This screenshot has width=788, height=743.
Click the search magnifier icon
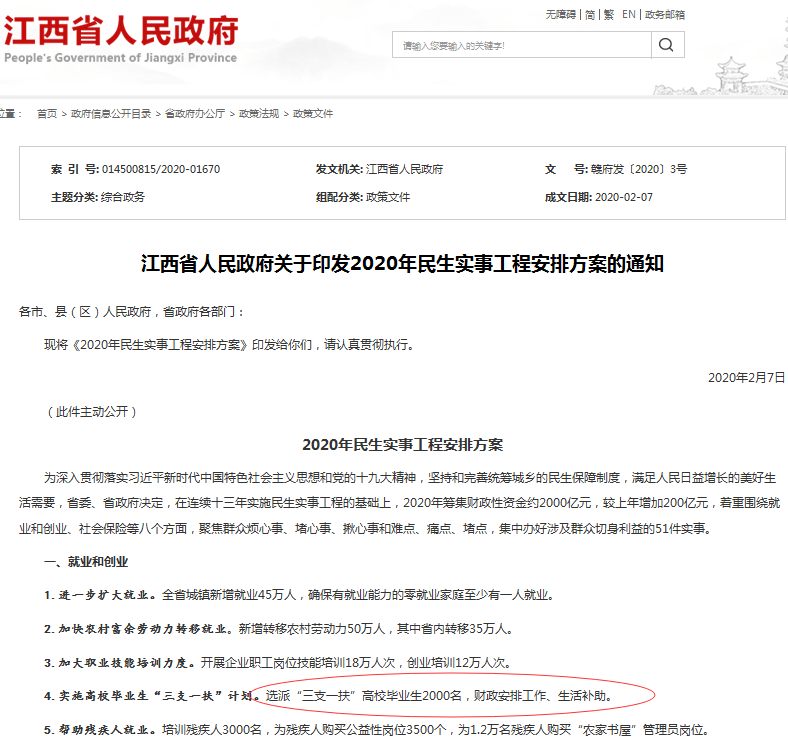[667, 45]
